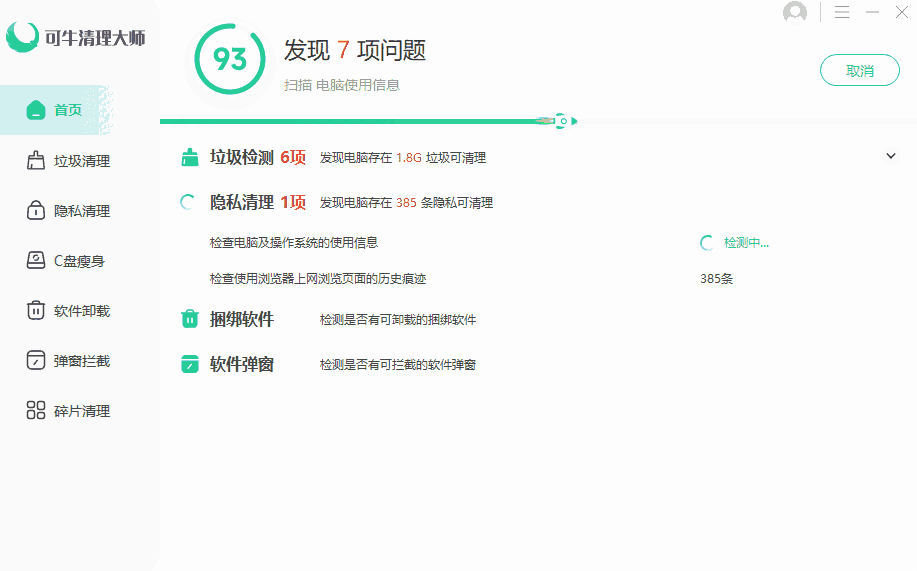Click the C盘瘦身 disk sidebar icon
917x571 pixels.
click(36, 260)
